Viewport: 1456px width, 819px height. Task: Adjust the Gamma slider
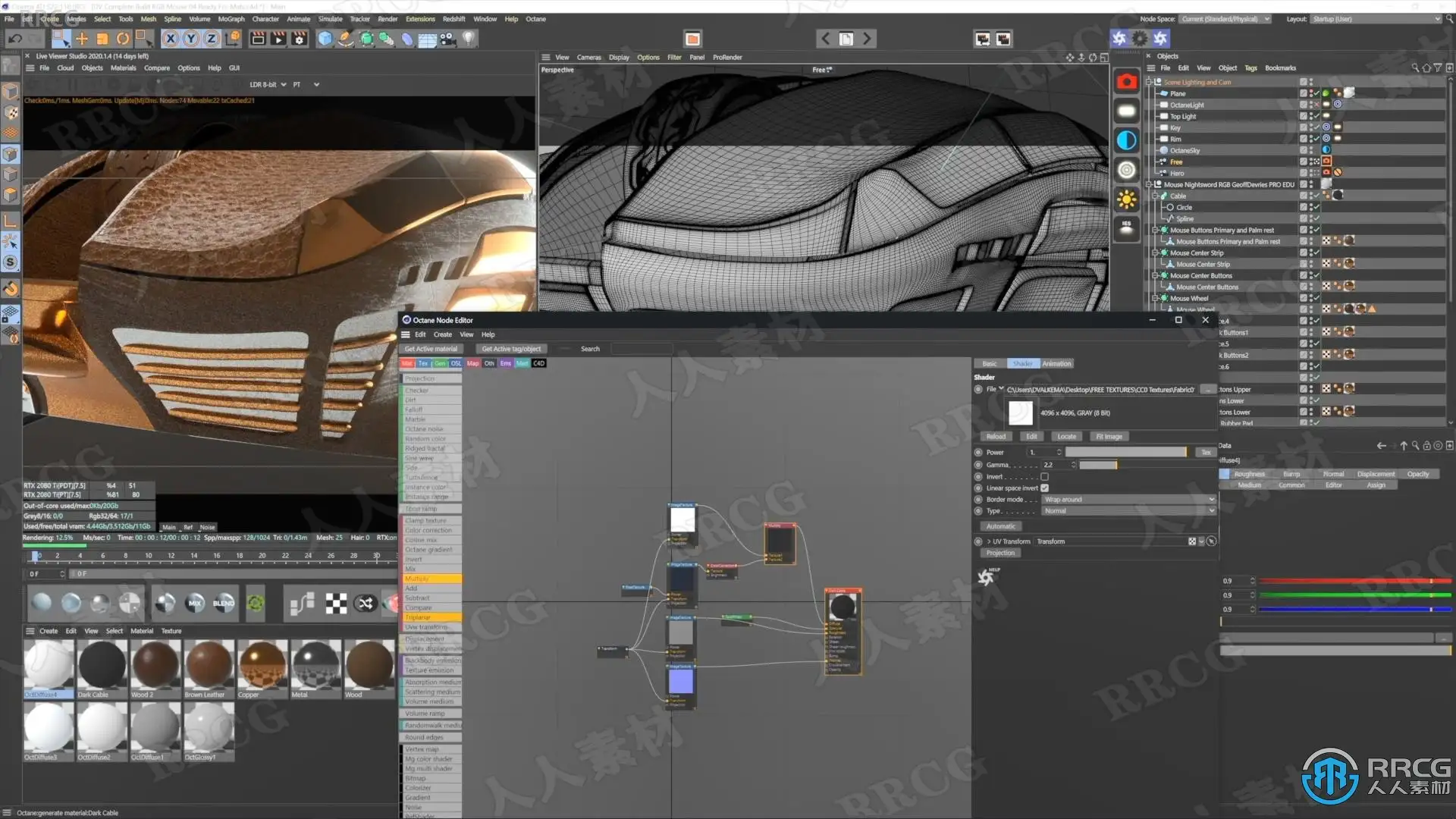pyautogui.click(x=1098, y=465)
